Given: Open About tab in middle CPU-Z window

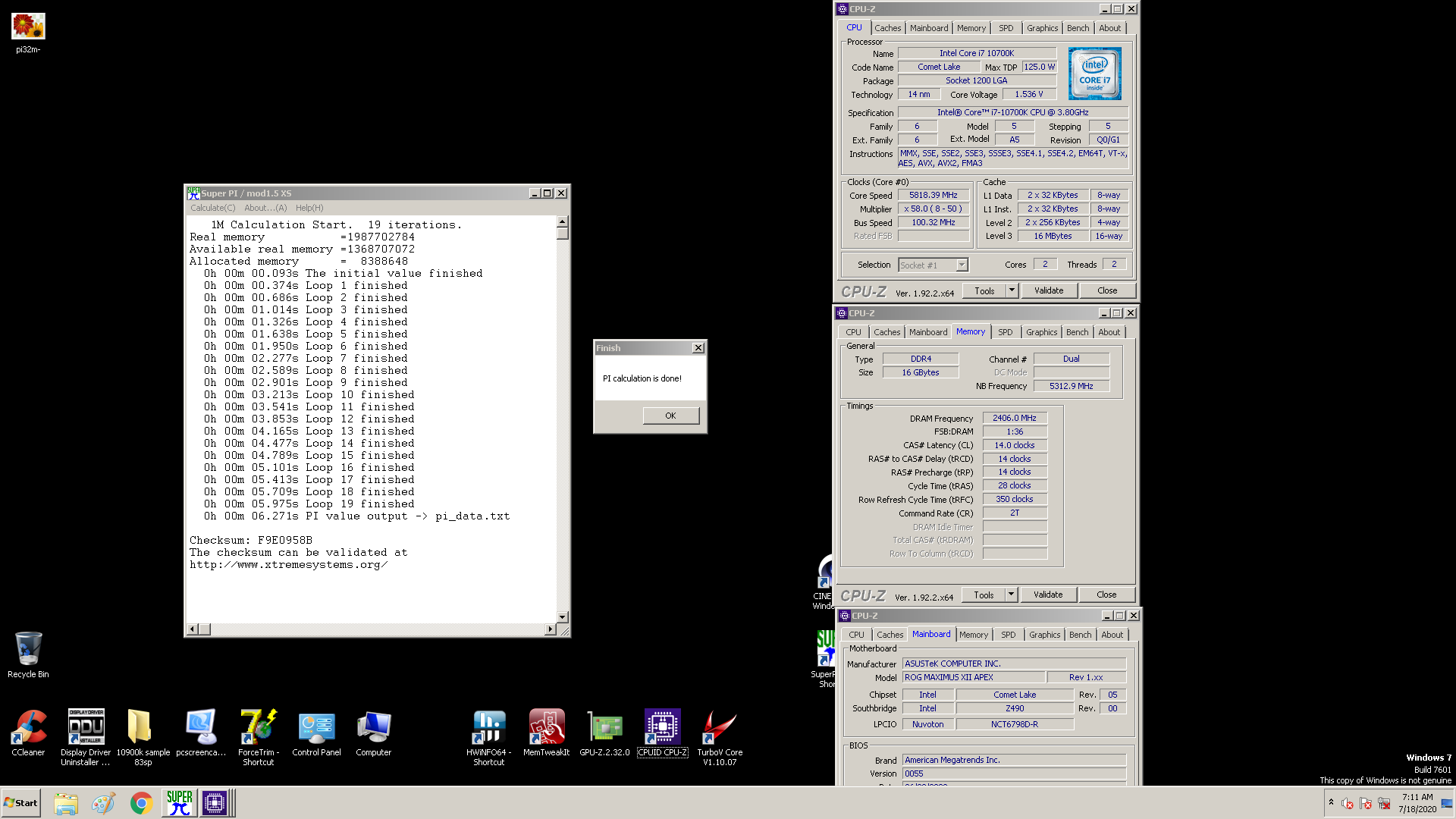Looking at the screenshot, I should (x=1109, y=332).
